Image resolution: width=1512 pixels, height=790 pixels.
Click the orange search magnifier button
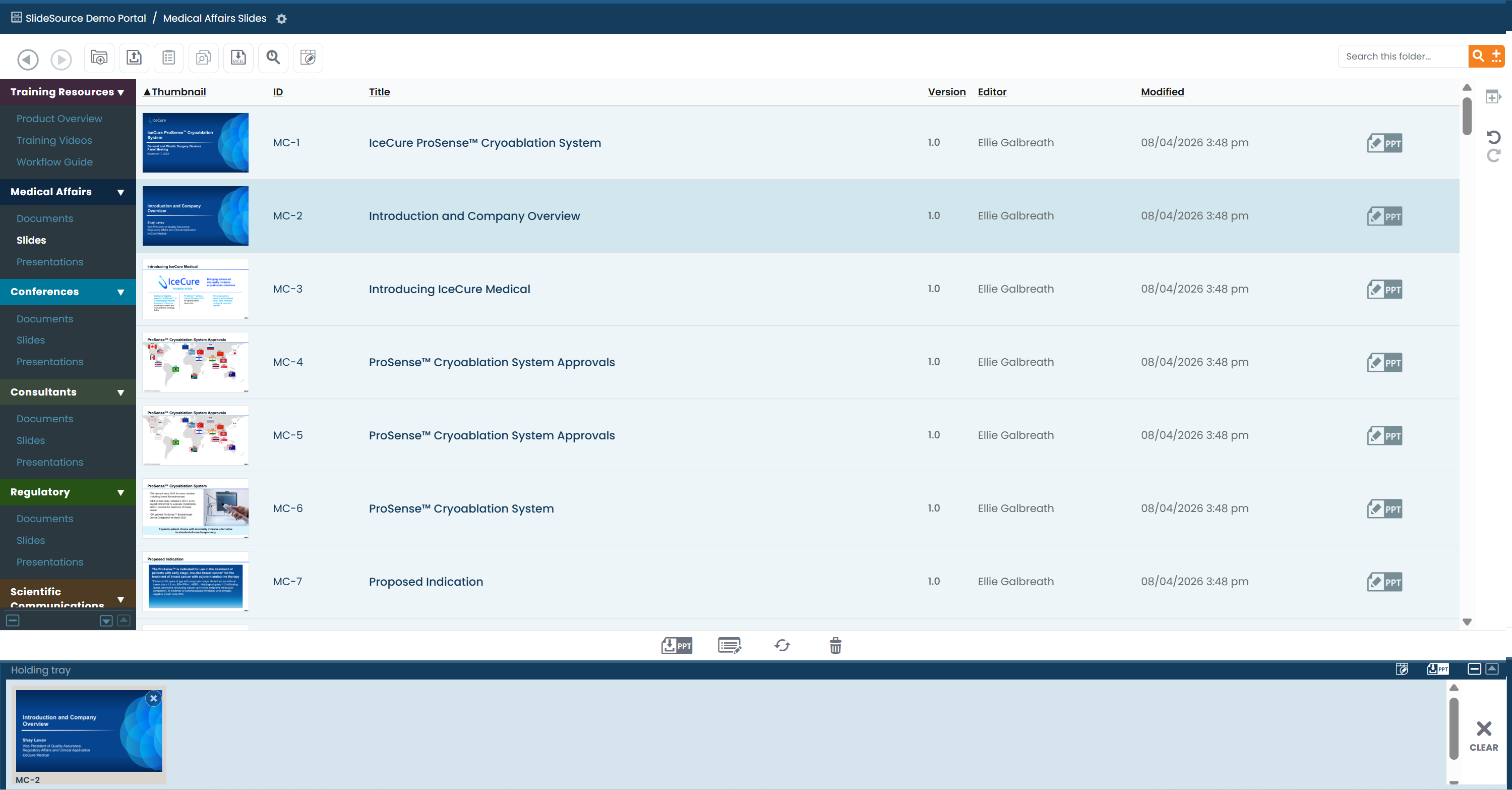(1479, 56)
